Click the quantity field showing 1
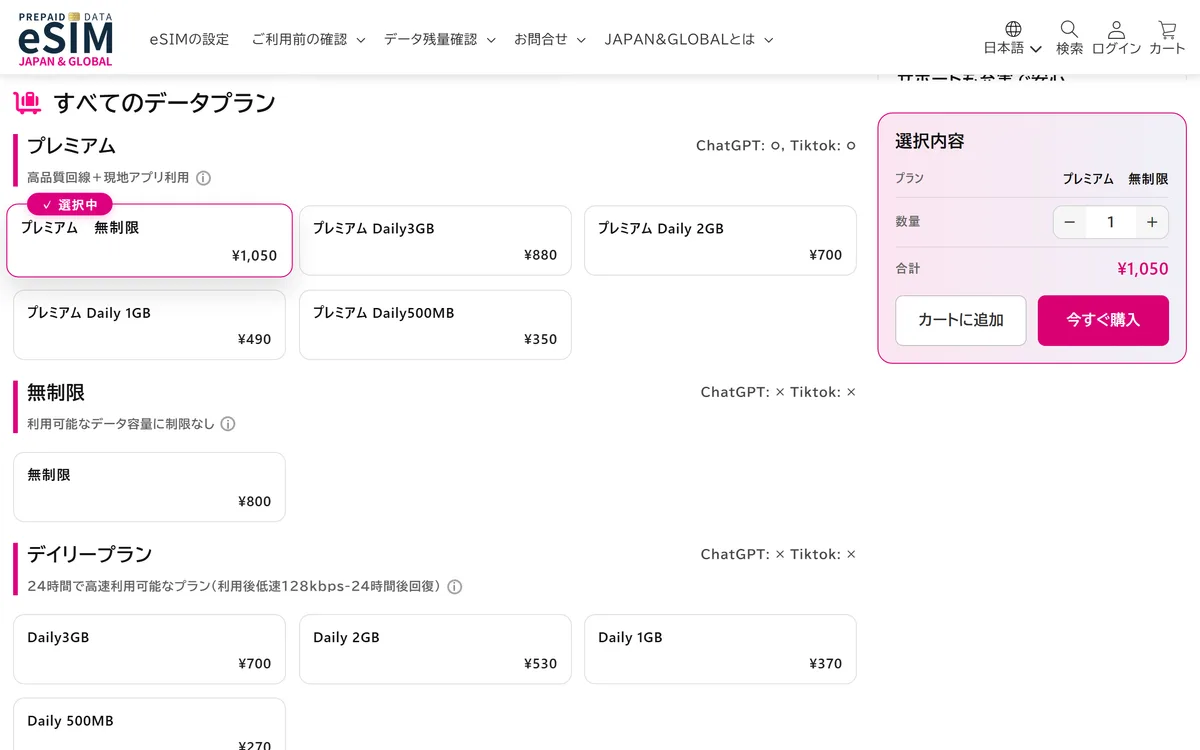The height and width of the screenshot is (750, 1200). tap(1110, 222)
